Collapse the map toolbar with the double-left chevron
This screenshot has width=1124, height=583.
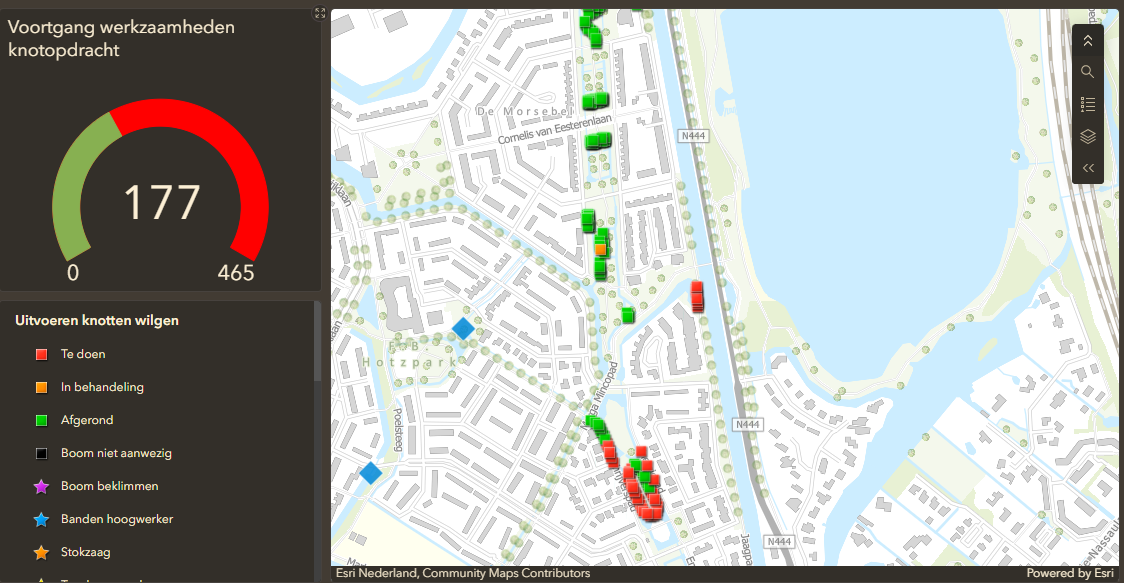pyautogui.click(x=1087, y=168)
